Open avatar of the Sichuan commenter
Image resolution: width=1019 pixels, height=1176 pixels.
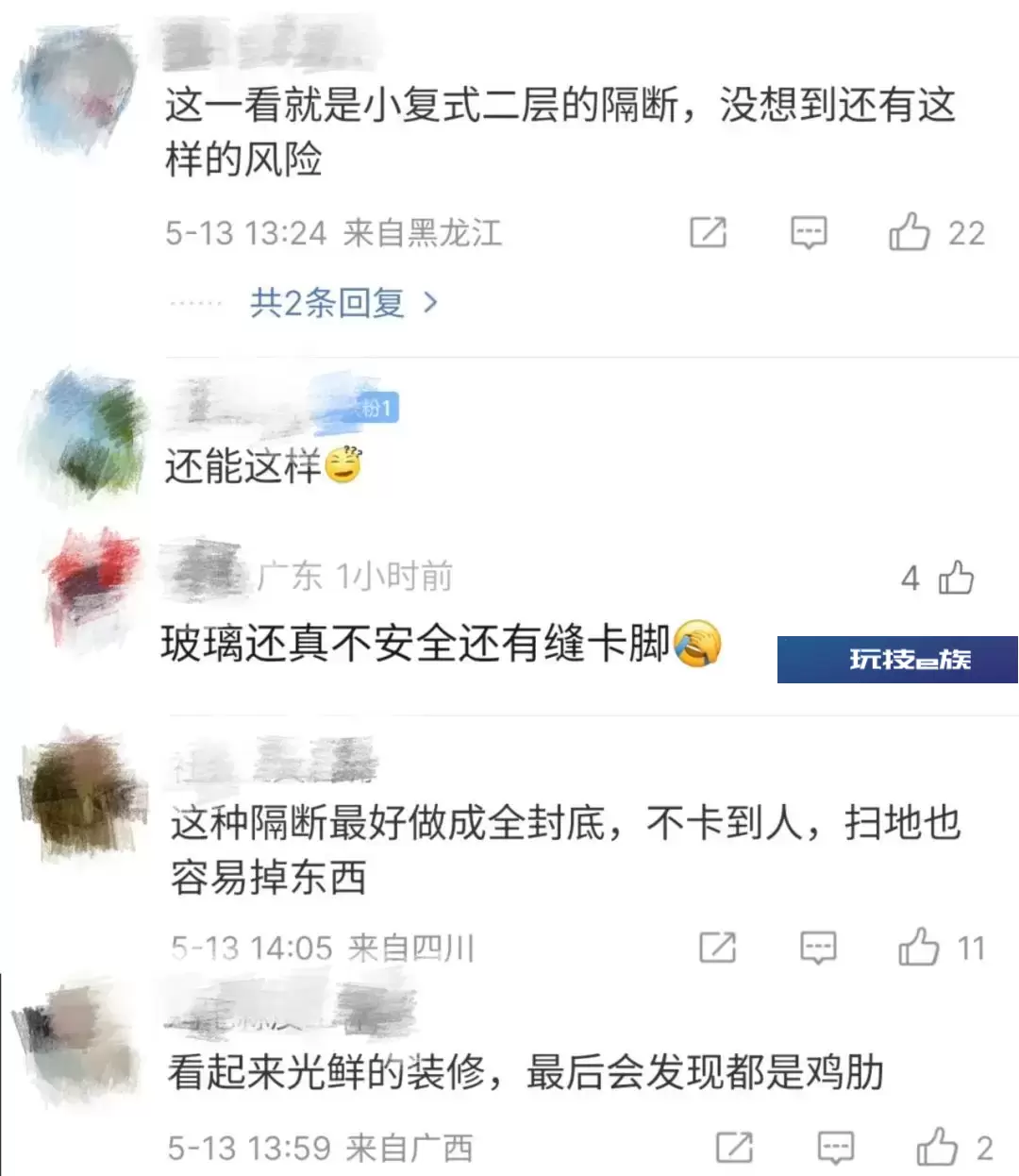[x=83, y=793]
